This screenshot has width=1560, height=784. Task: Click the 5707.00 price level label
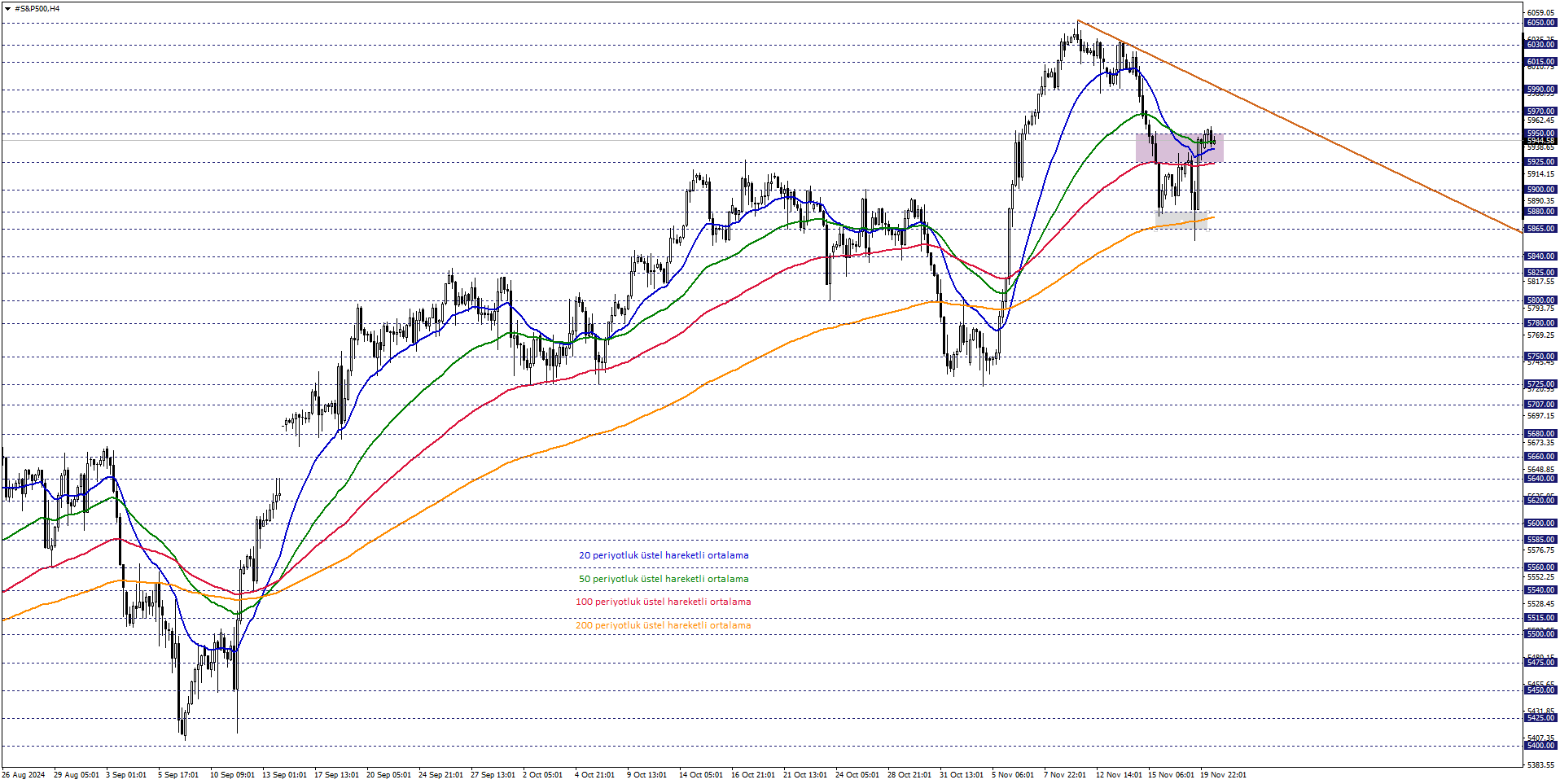1540,405
